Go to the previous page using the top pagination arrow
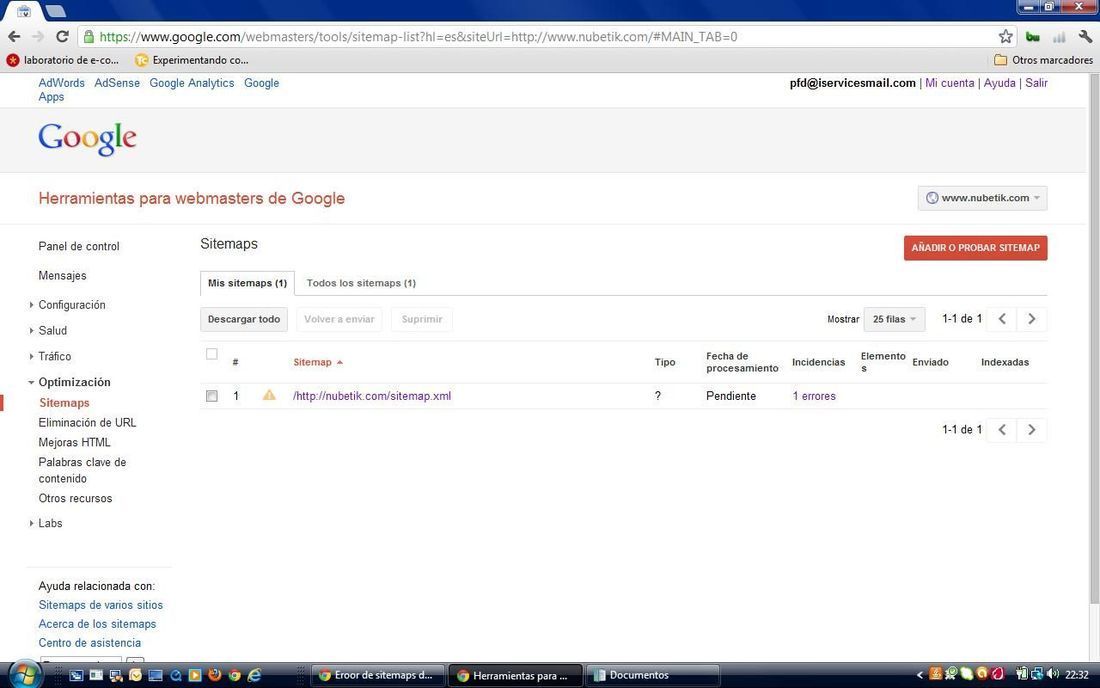This screenshot has width=1100, height=688. point(1002,319)
